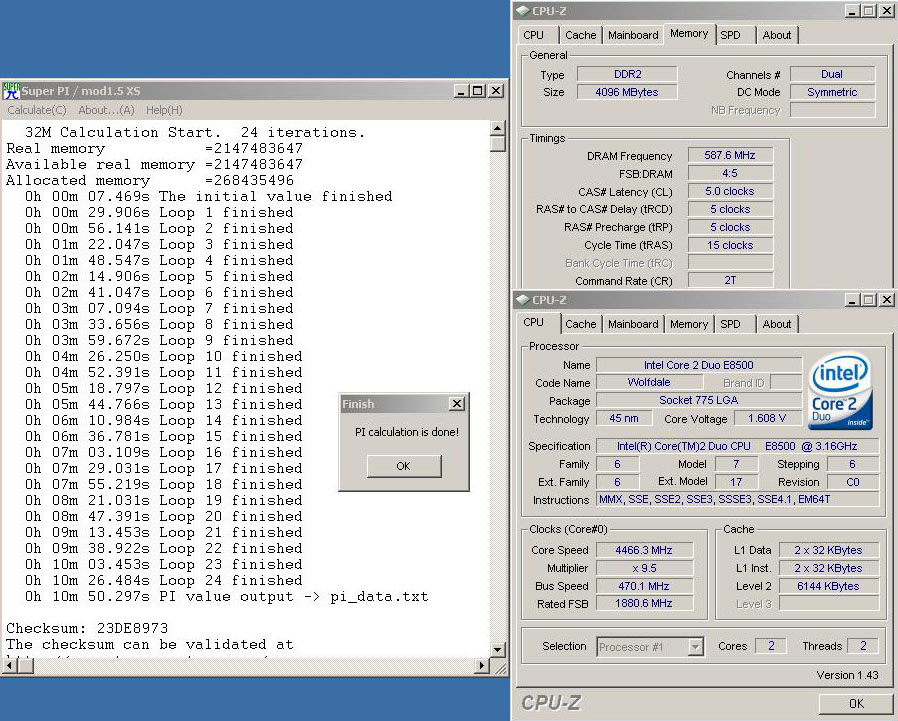This screenshot has height=721, width=898.
Task: Select Memory tab in upper CPU-Z window
Action: [689, 33]
